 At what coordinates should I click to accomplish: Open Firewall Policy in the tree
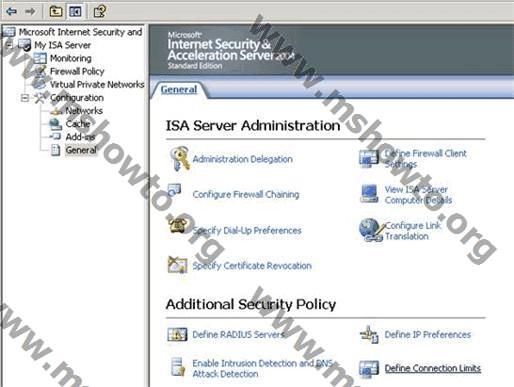tap(77, 71)
